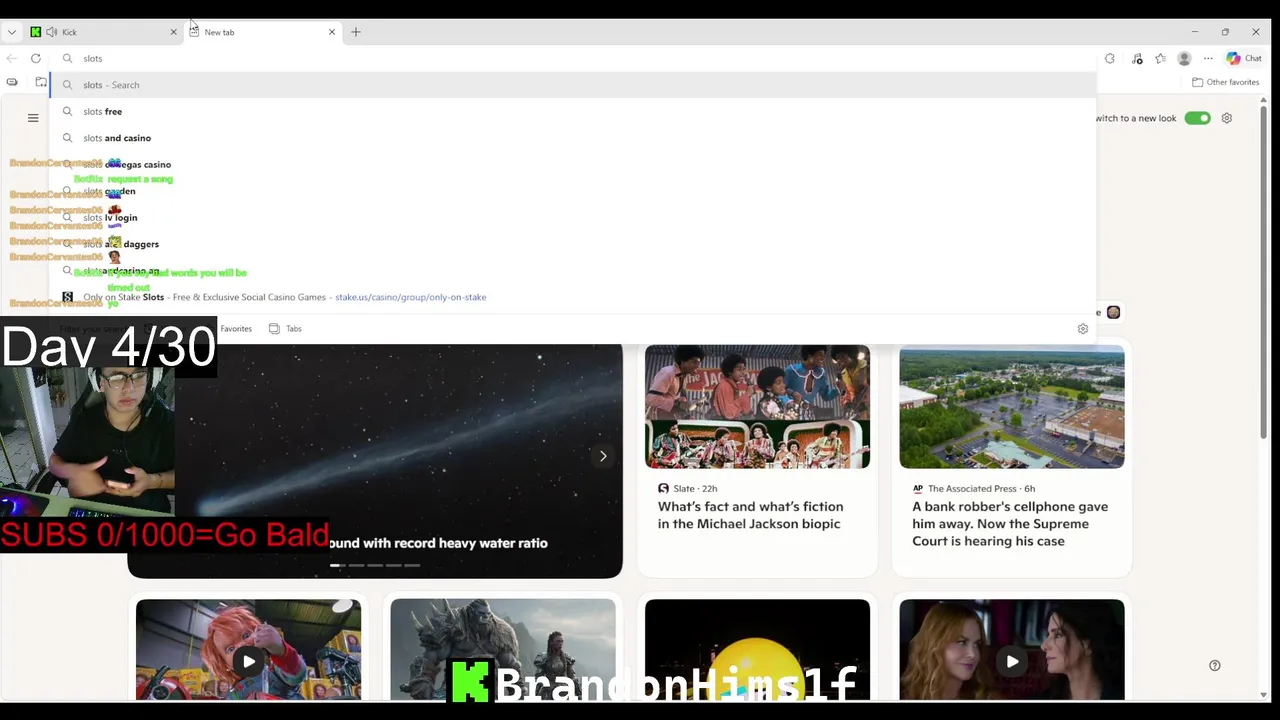Open the profile avatar icon
Viewport: 1280px width, 720px height.
point(1184,58)
